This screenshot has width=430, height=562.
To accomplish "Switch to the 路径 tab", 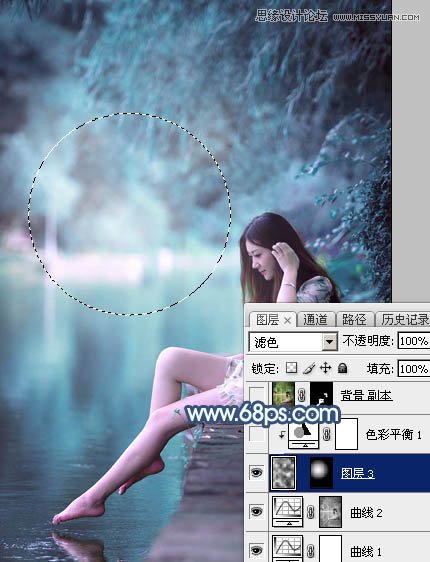I will pyautogui.click(x=354, y=319).
